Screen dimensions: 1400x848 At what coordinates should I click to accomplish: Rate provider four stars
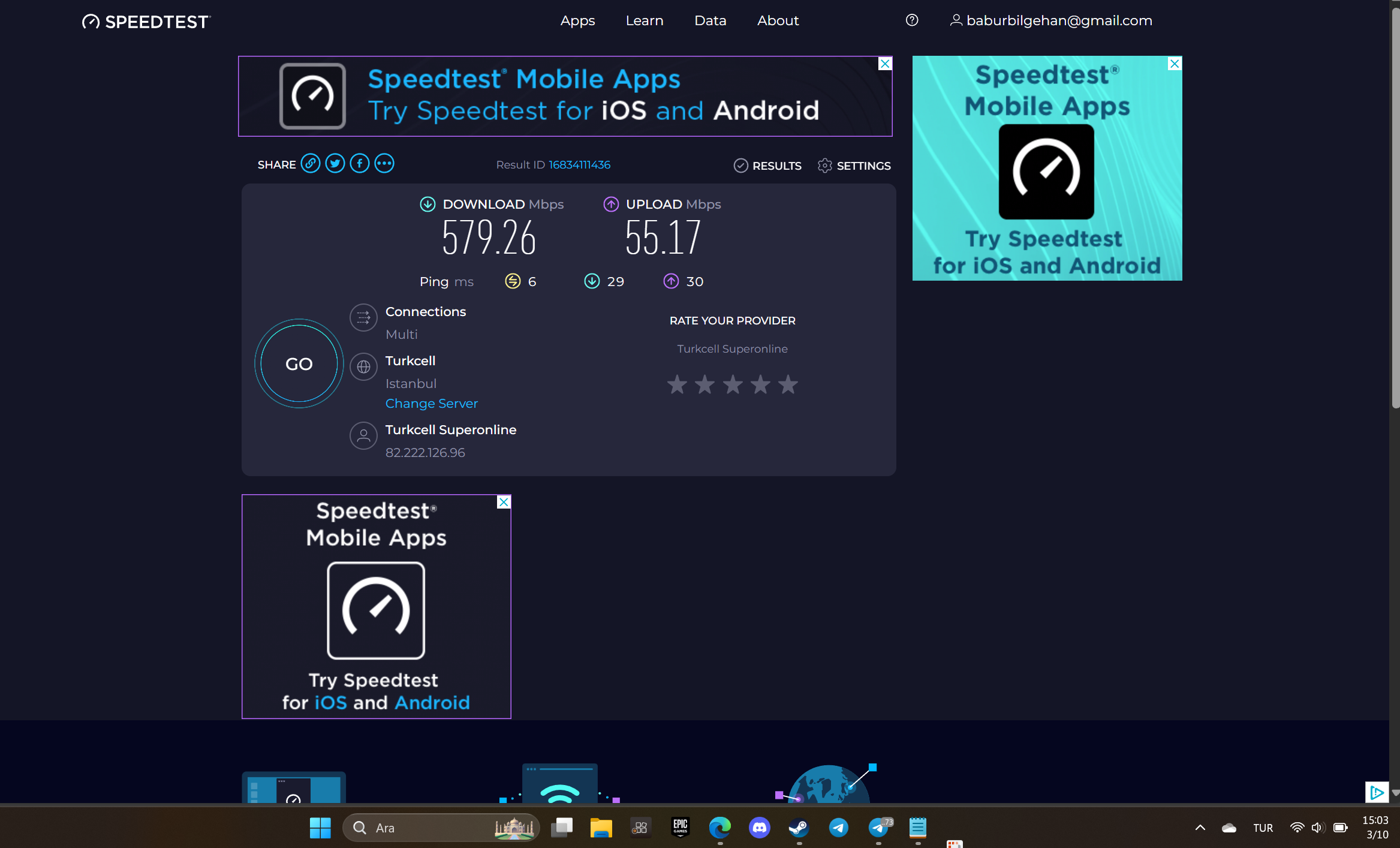click(x=760, y=384)
